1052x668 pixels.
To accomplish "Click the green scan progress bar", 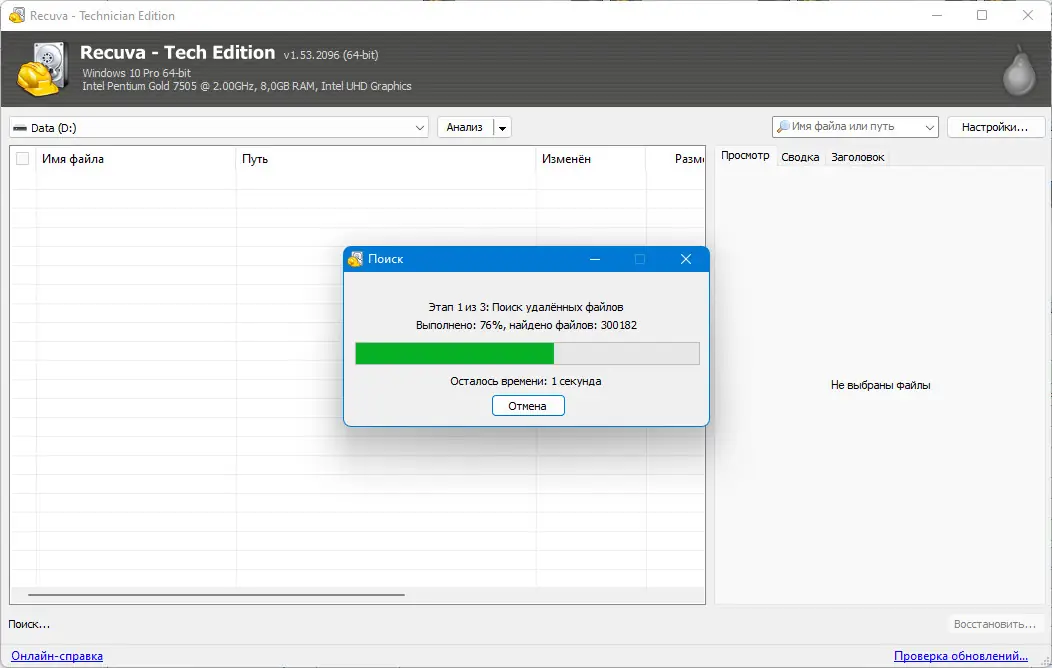I will tap(527, 353).
